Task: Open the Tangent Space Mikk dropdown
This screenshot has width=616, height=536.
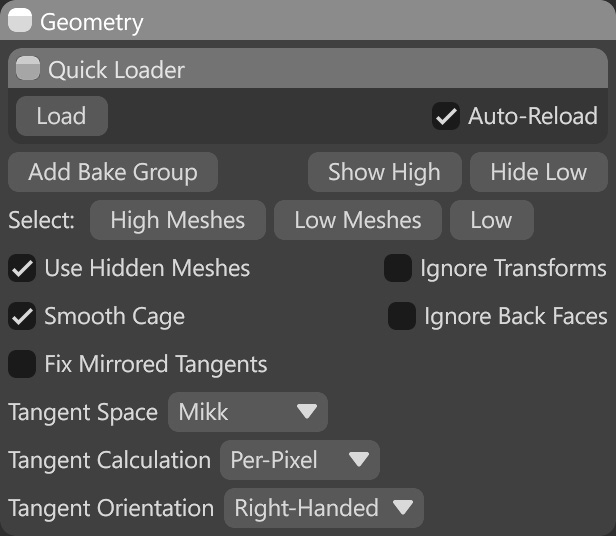Action: tap(247, 411)
